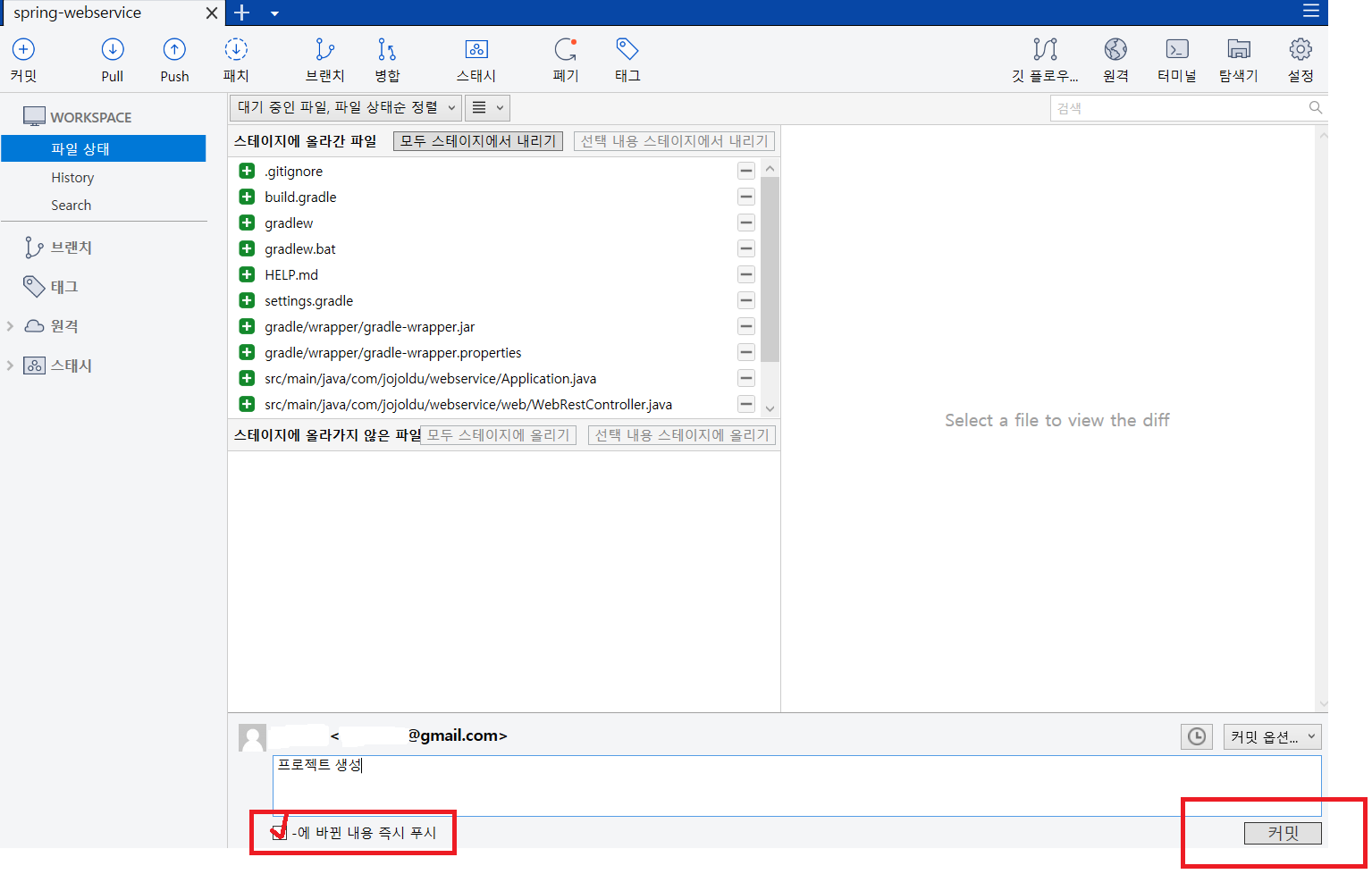Unstage gradlew with its minus button
Viewport: 1372px width, 874px height.
746,223
